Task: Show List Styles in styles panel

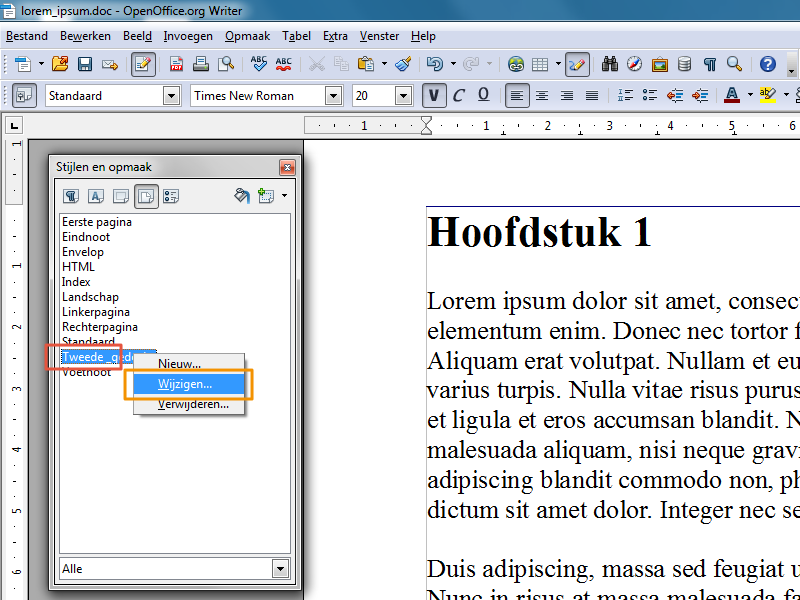Action: 171,196
